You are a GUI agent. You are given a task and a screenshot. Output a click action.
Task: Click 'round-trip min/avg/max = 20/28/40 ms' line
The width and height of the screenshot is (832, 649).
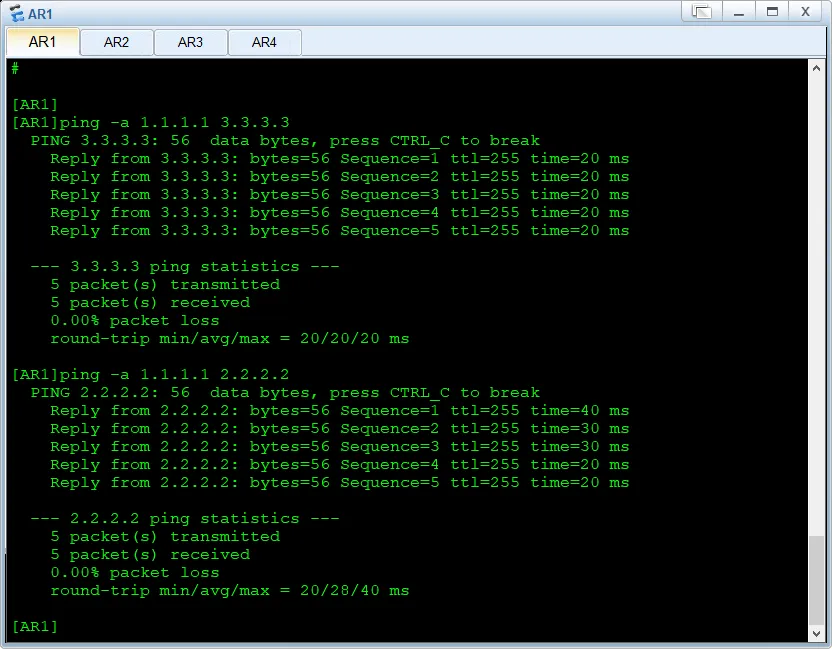(230, 591)
